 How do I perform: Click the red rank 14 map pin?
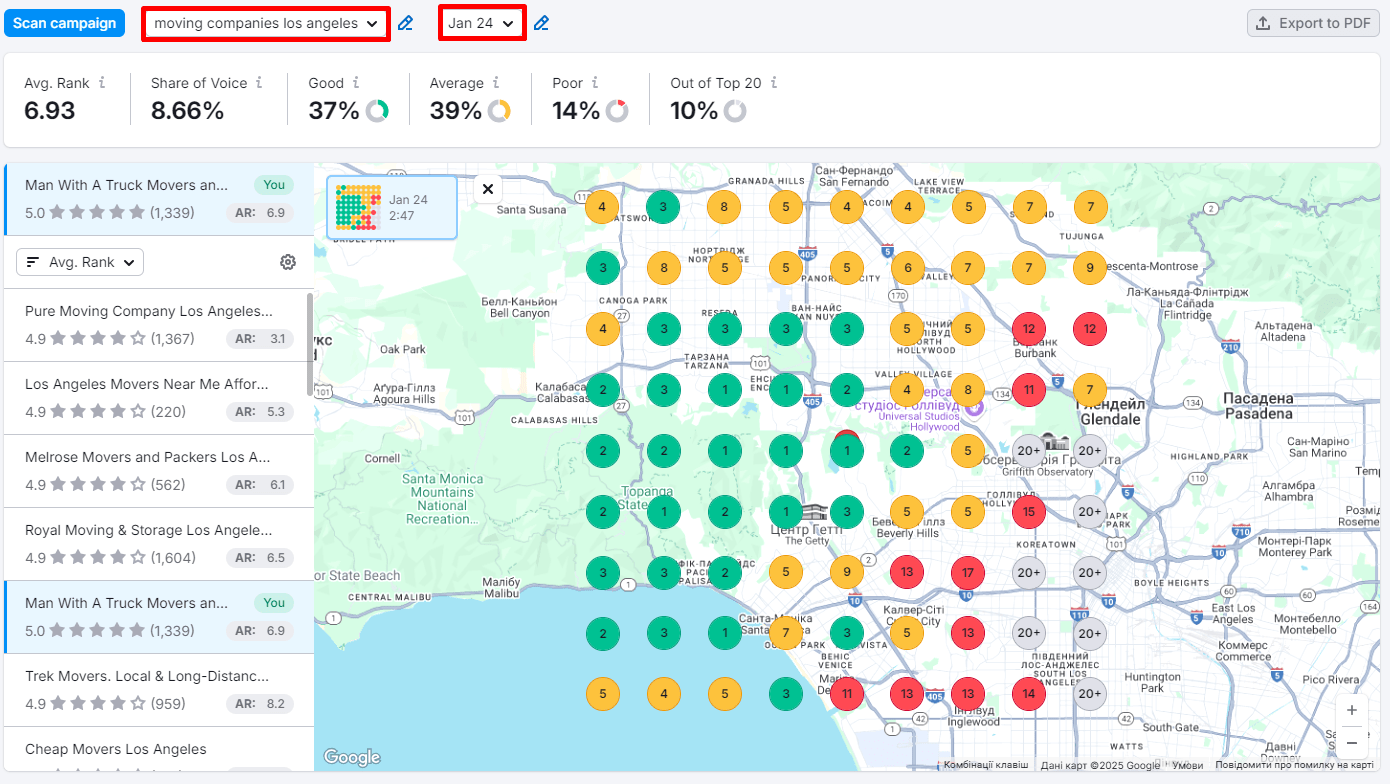click(x=1029, y=693)
